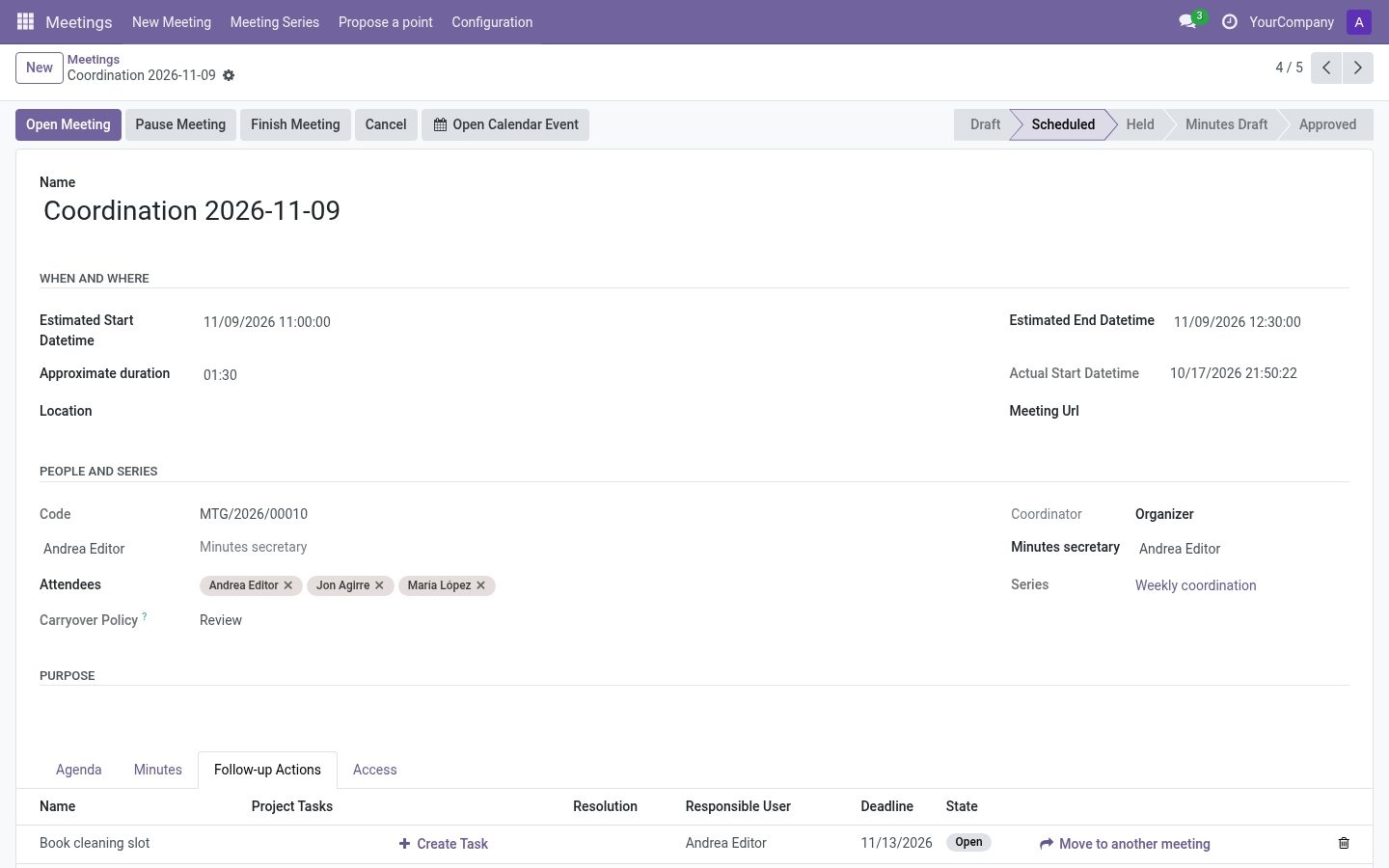Image resolution: width=1389 pixels, height=868 pixels.
Task: Click Create Task for Book cleaning slot
Action: coord(444,844)
